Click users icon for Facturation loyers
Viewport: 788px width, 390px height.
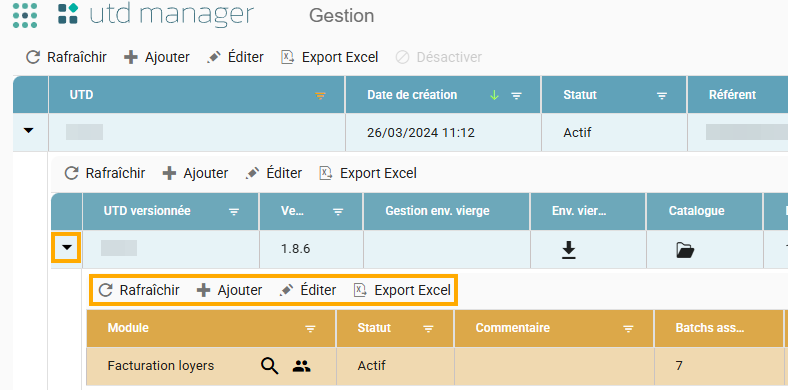pos(302,366)
